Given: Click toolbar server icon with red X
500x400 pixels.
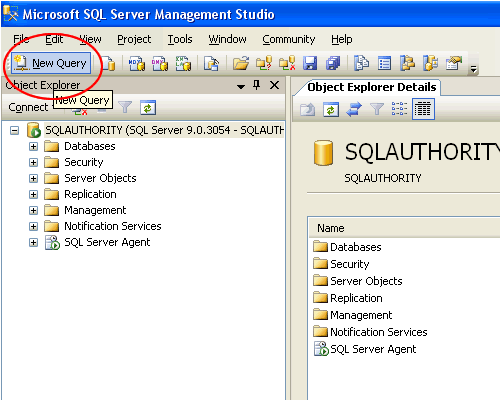Looking at the screenshot, I should coord(287,63).
